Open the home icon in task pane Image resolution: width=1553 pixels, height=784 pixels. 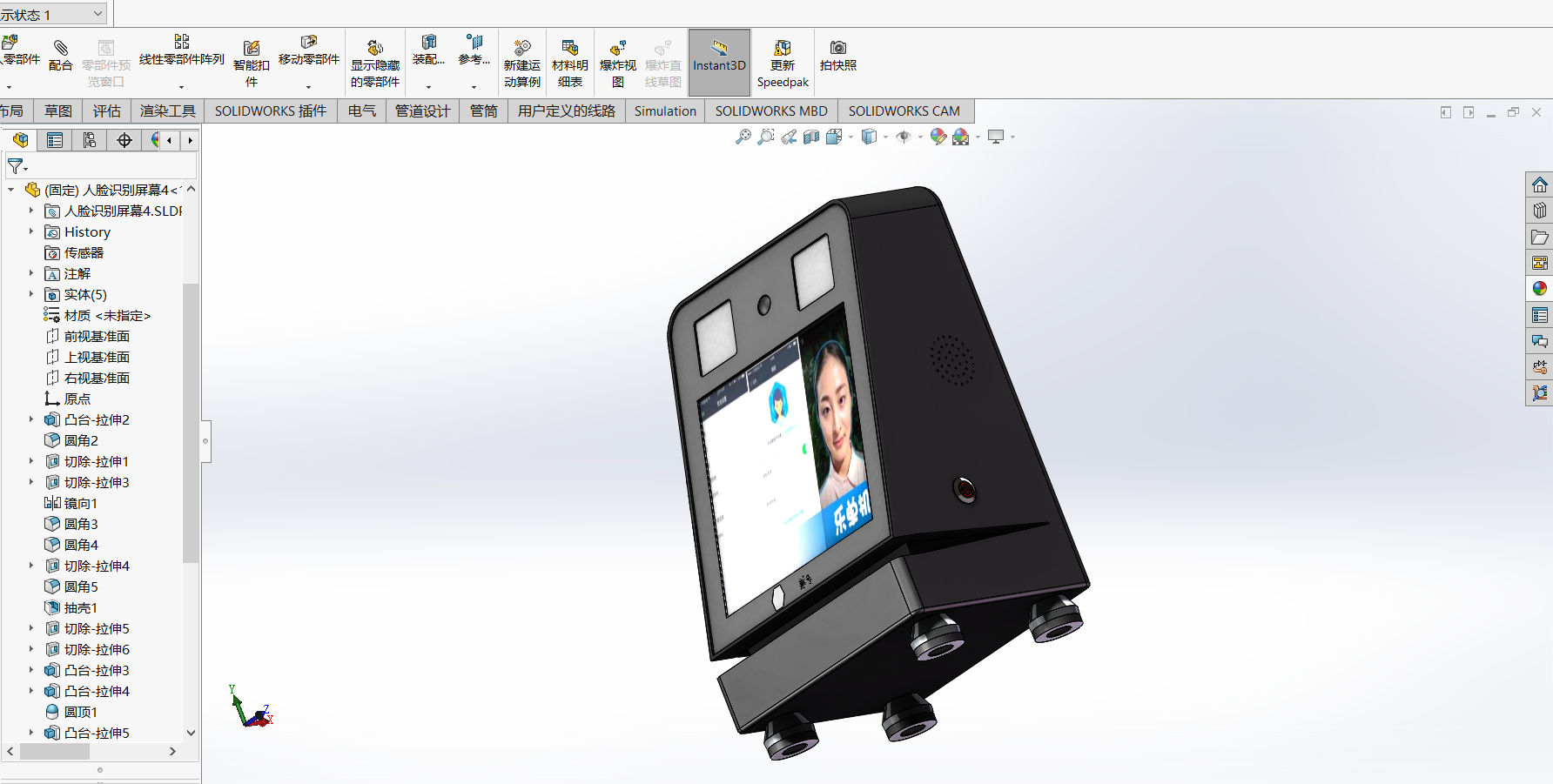1539,184
